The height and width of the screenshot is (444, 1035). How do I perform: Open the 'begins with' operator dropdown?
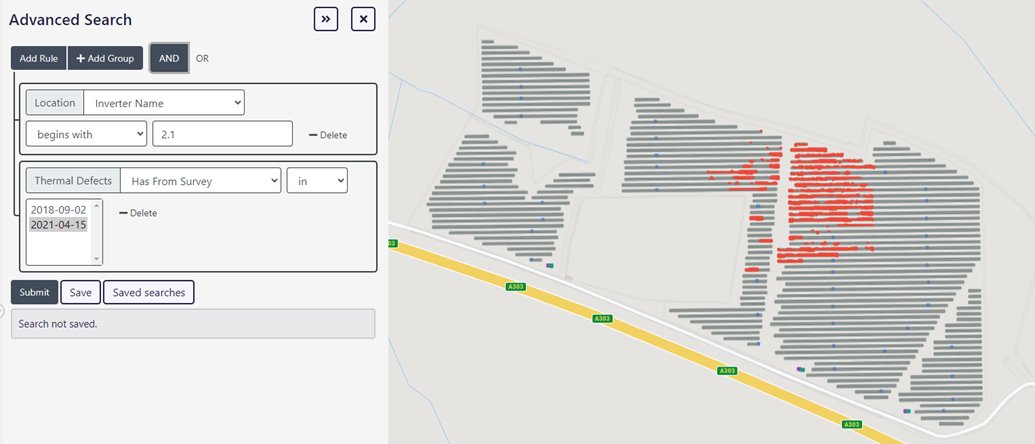(86, 134)
